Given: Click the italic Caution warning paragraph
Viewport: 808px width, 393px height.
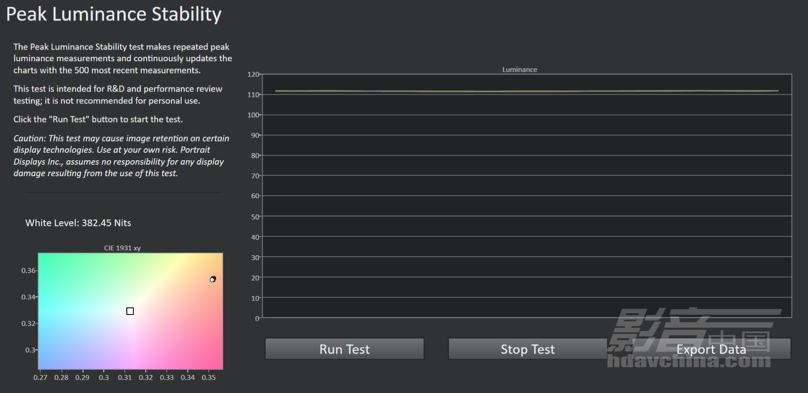Looking at the screenshot, I should click(x=121, y=156).
